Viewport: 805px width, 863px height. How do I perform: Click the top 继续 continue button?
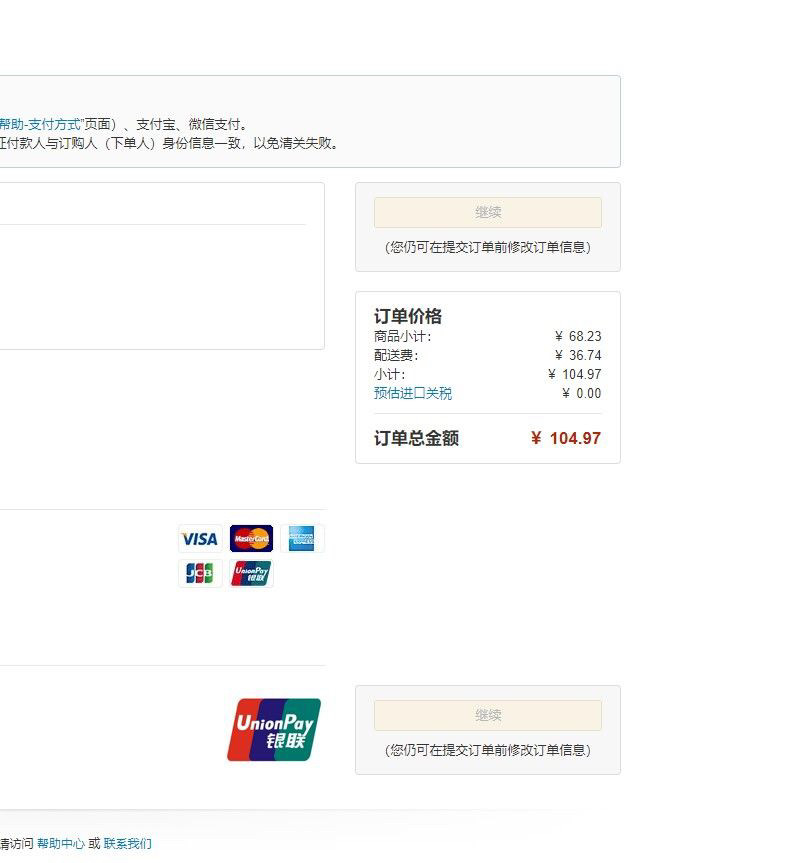(487, 212)
